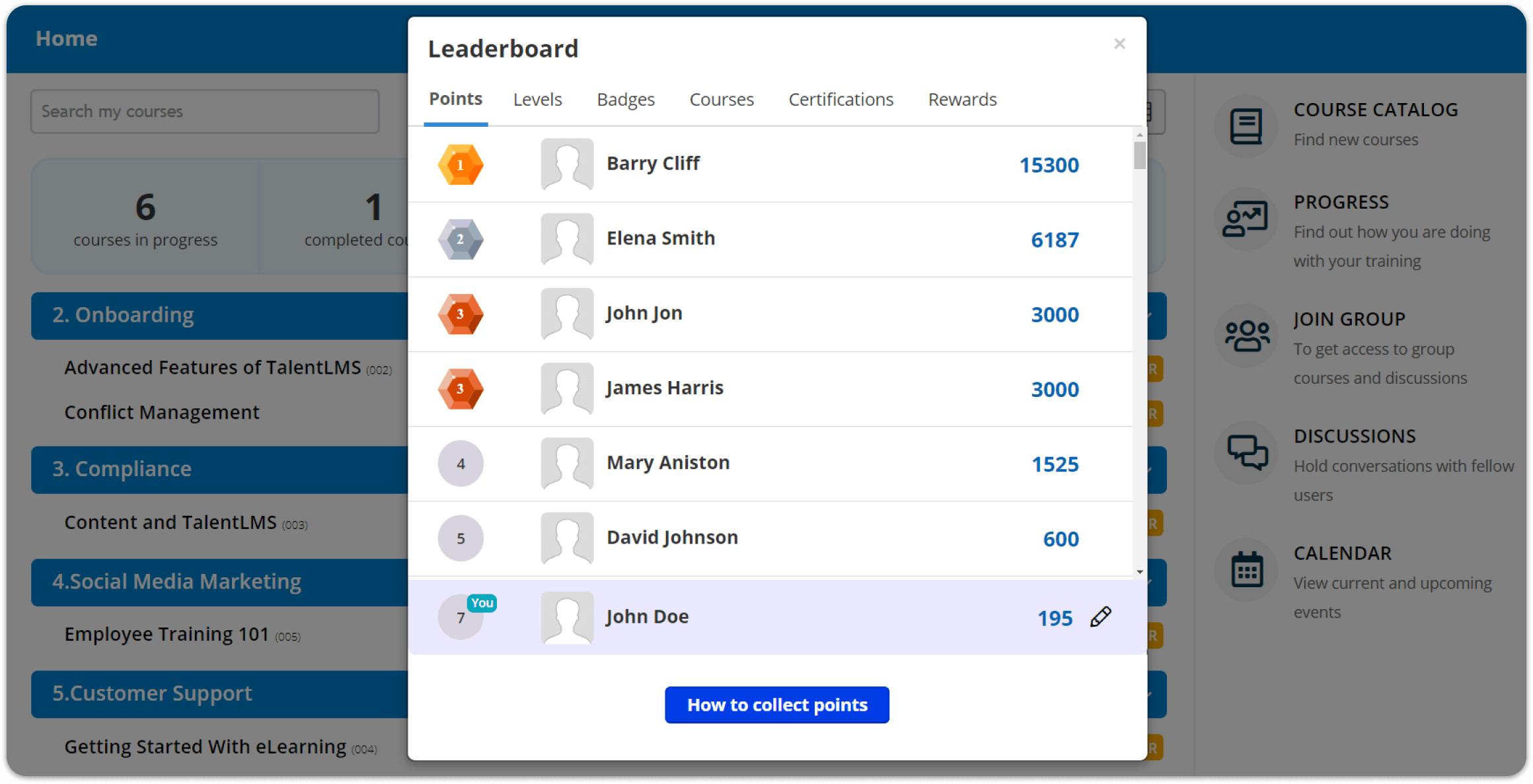Collapse the 5.Customer Support section

152,693
